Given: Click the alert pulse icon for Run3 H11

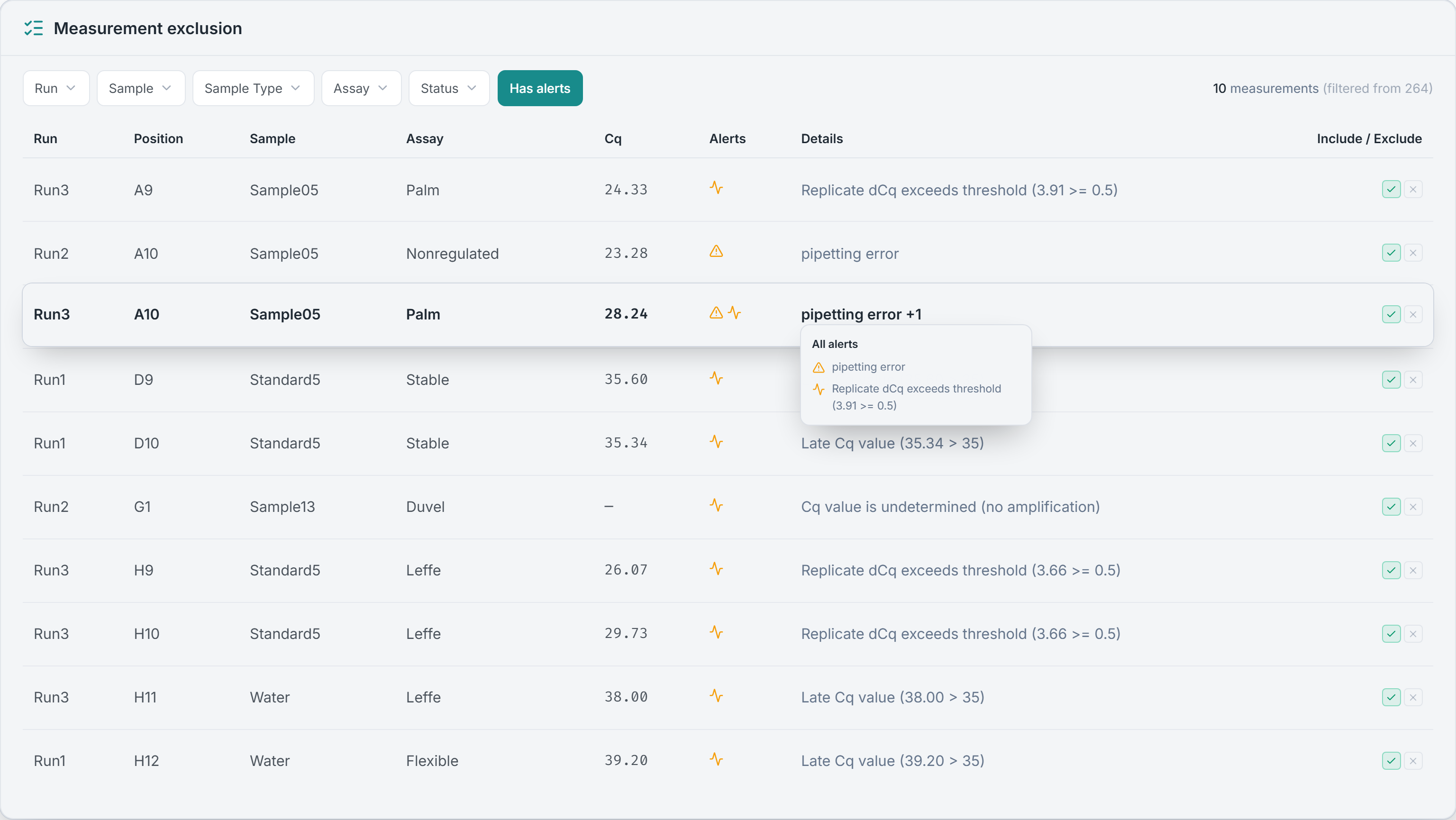Looking at the screenshot, I should 716,696.
